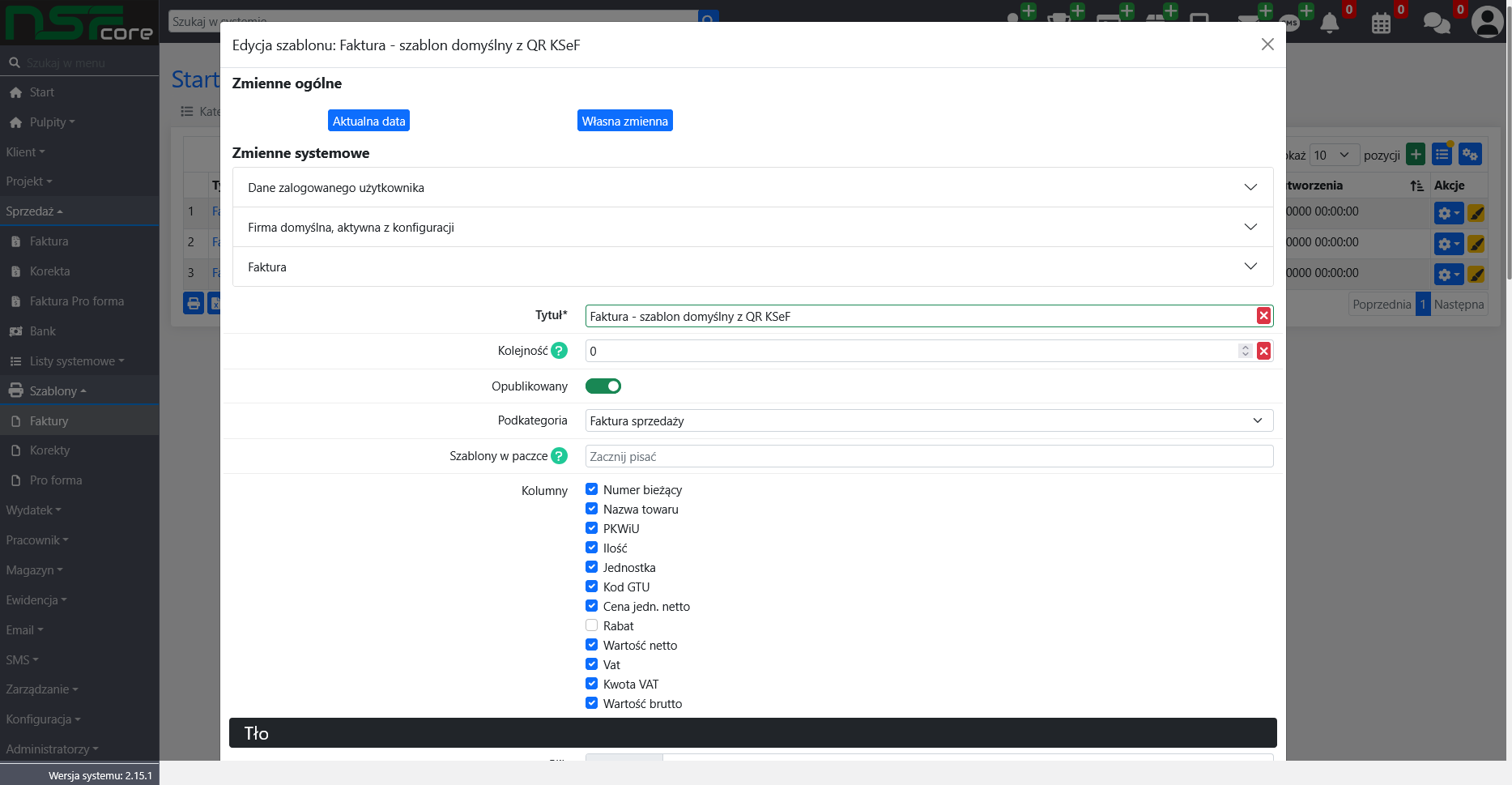This screenshot has height=785, width=1512.
Task: Insert the Aktualna data variable
Action: [x=368, y=121]
